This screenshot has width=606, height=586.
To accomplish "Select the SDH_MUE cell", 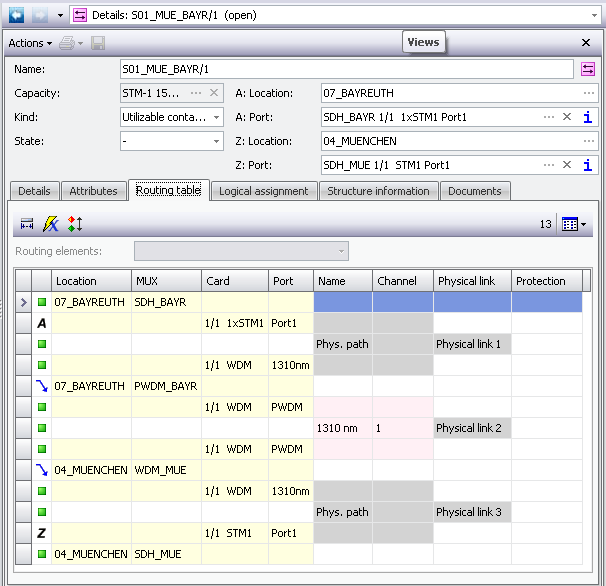I will tap(166, 554).
